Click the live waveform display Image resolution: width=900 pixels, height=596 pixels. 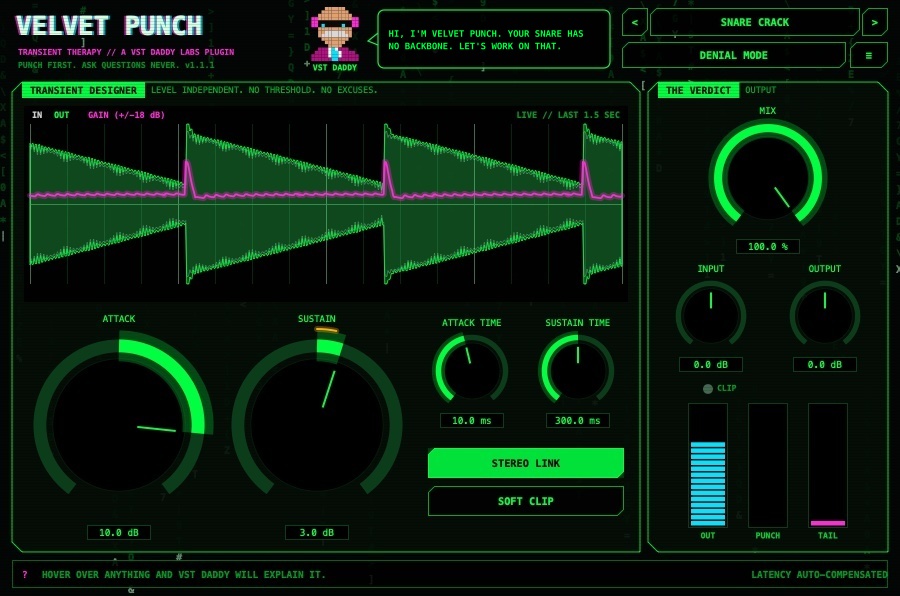[x=325, y=204]
